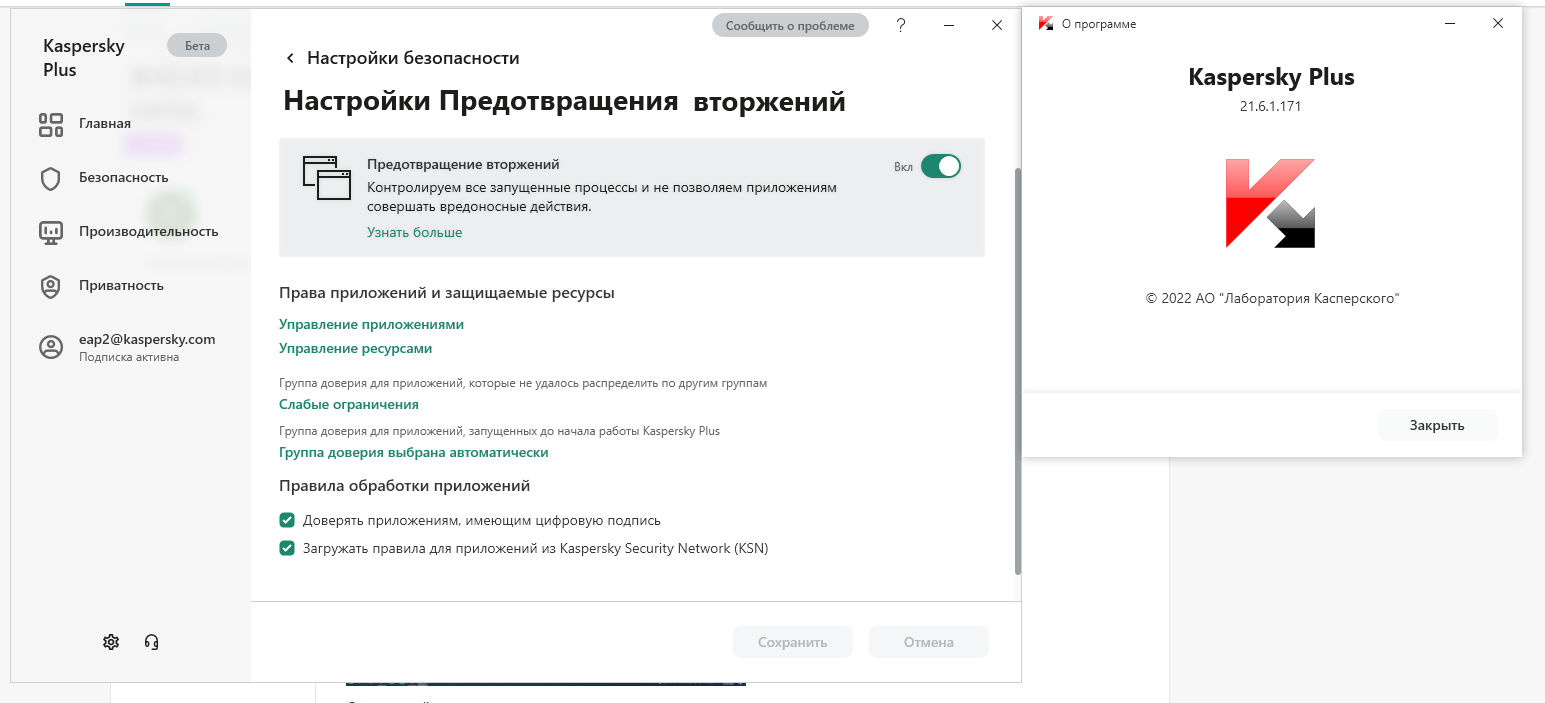Click the Отмена button
This screenshot has height=703, width=1545.
tap(929, 642)
